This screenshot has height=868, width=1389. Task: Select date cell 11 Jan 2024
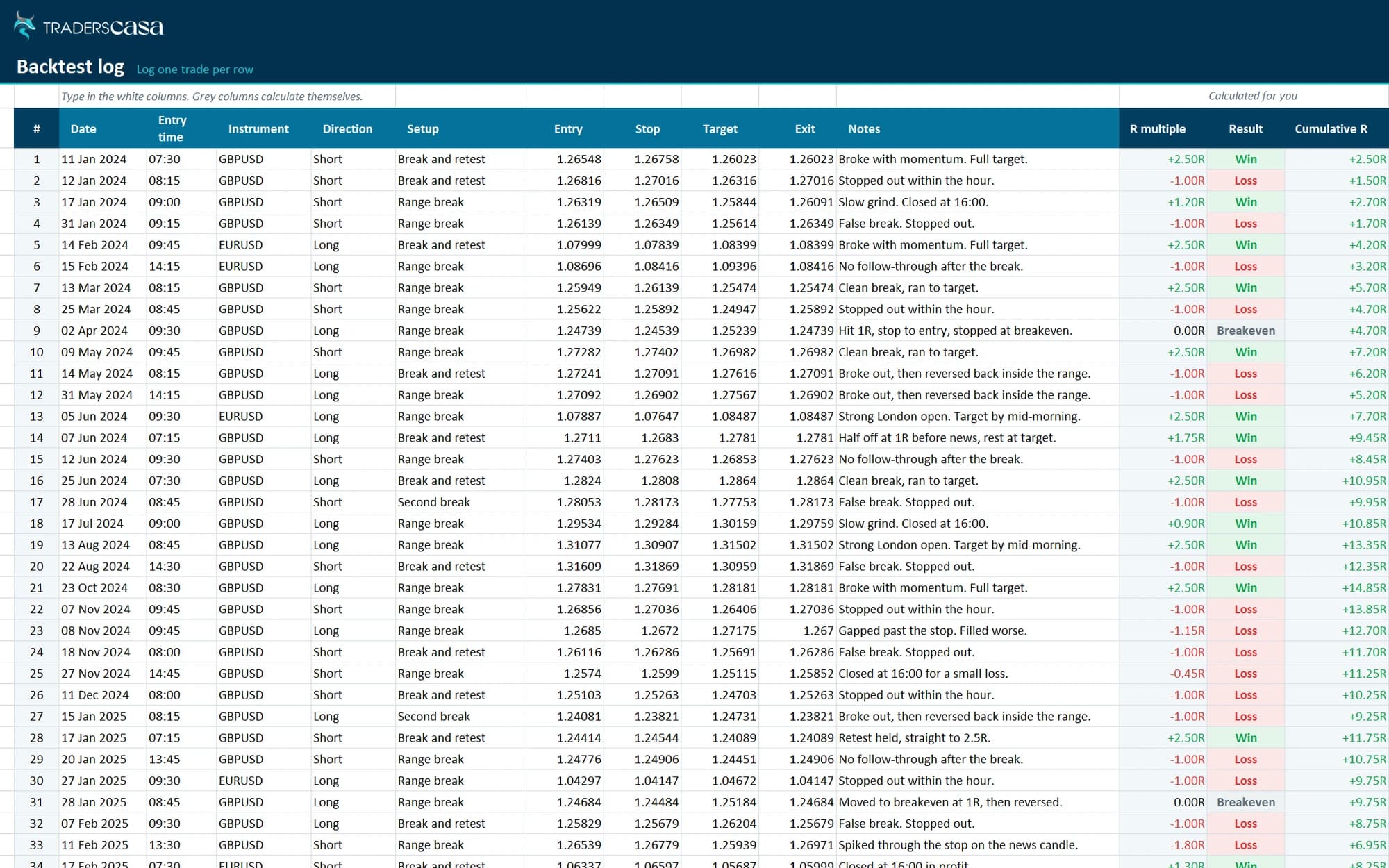(103, 159)
